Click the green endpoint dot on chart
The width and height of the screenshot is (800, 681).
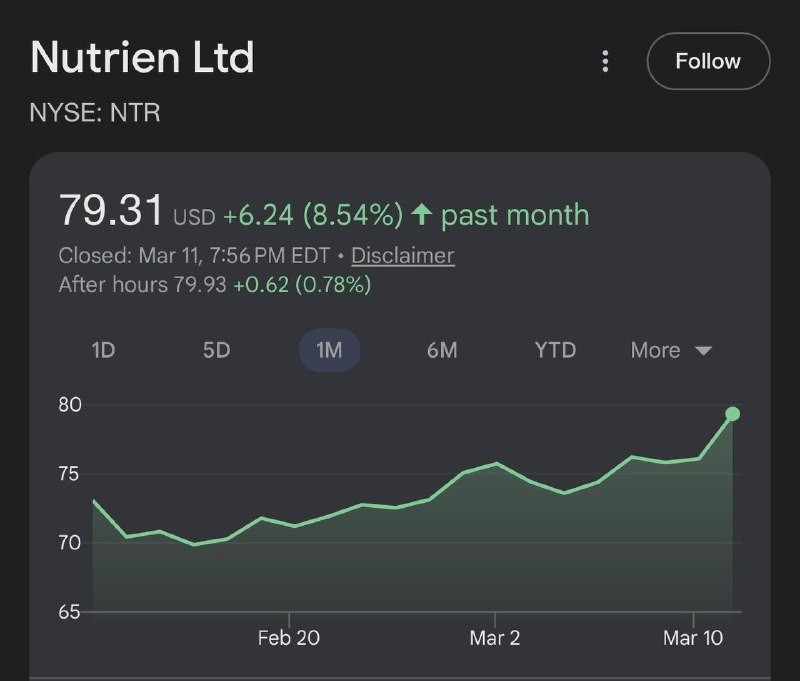coord(732,414)
